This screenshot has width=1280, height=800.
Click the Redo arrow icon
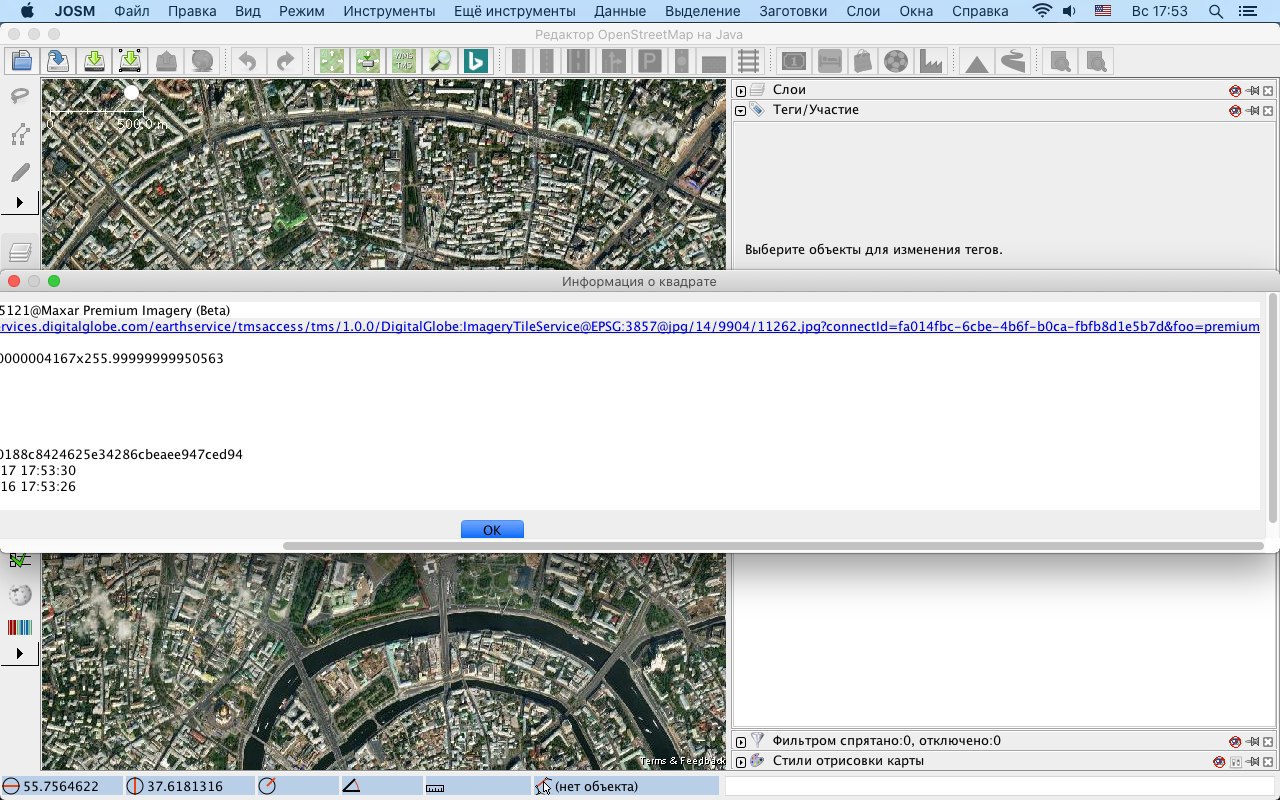click(285, 61)
